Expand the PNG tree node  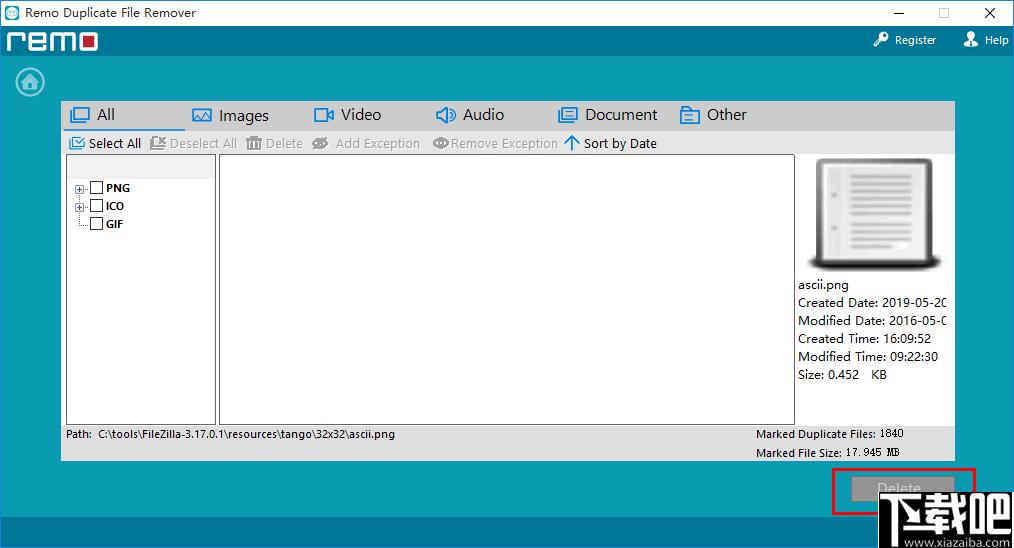click(80, 190)
